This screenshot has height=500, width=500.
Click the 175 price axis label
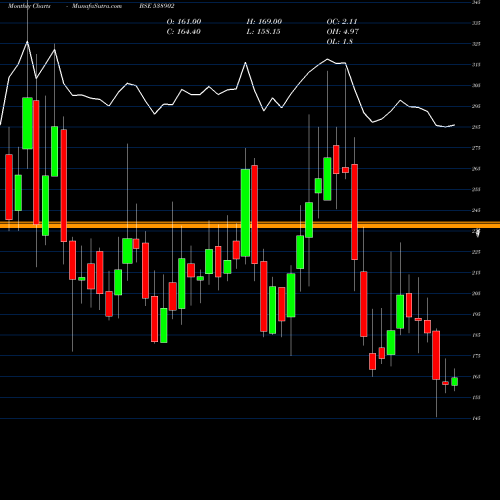[476, 356]
